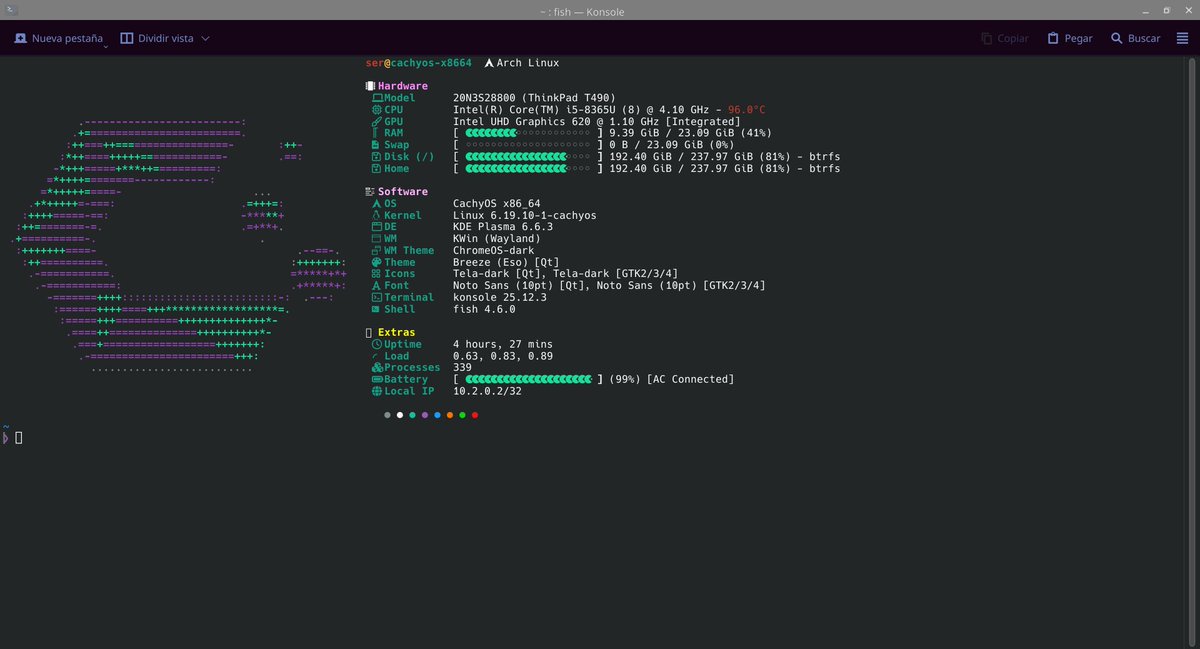This screenshot has height=649, width=1200.
Task: Open the Nueva pestaña profile dropdown arrow
Action: (x=104, y=45)
